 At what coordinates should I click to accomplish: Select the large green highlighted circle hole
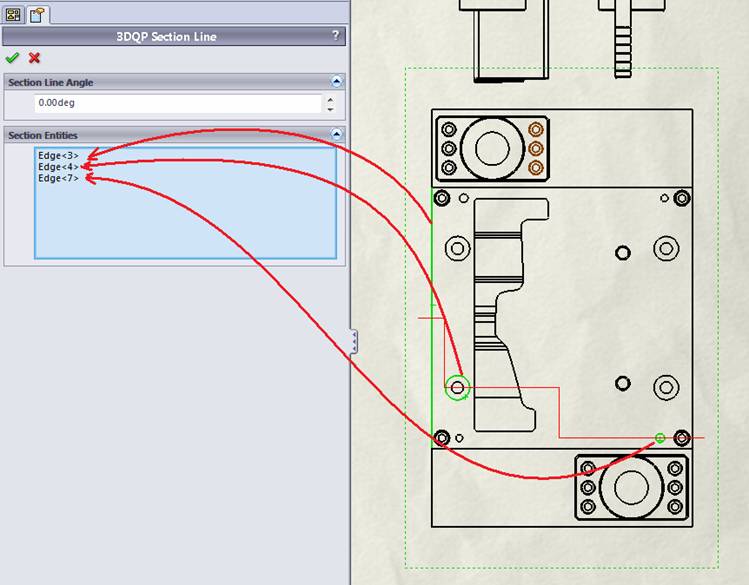tap(457, 387)
